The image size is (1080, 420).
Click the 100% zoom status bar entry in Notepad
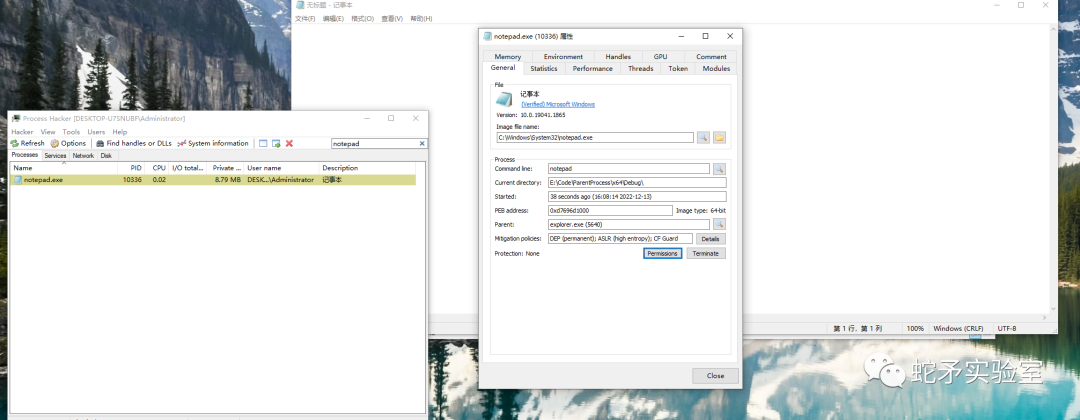click(x=915, y=328)
